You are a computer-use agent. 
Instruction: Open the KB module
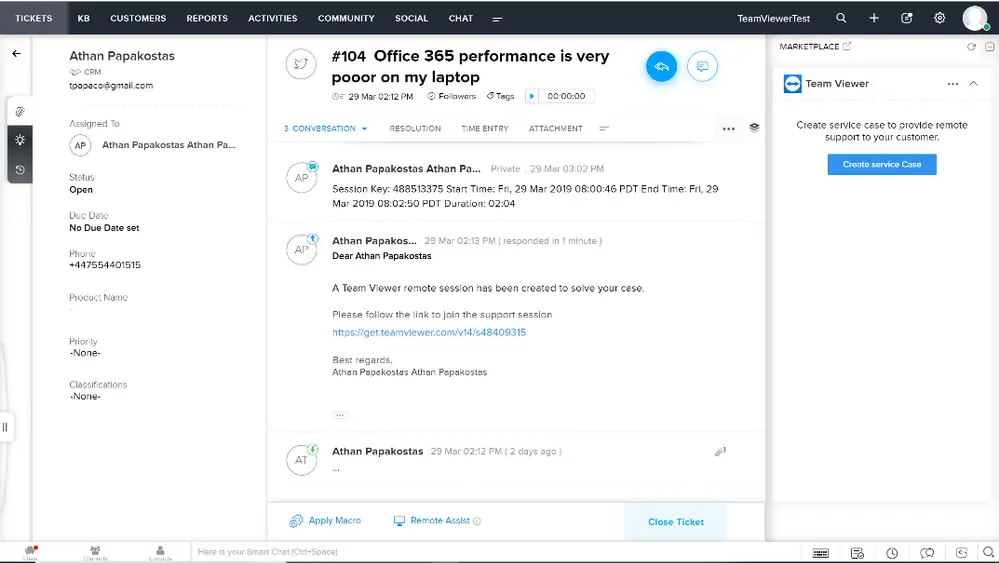[x=83, y=18]
